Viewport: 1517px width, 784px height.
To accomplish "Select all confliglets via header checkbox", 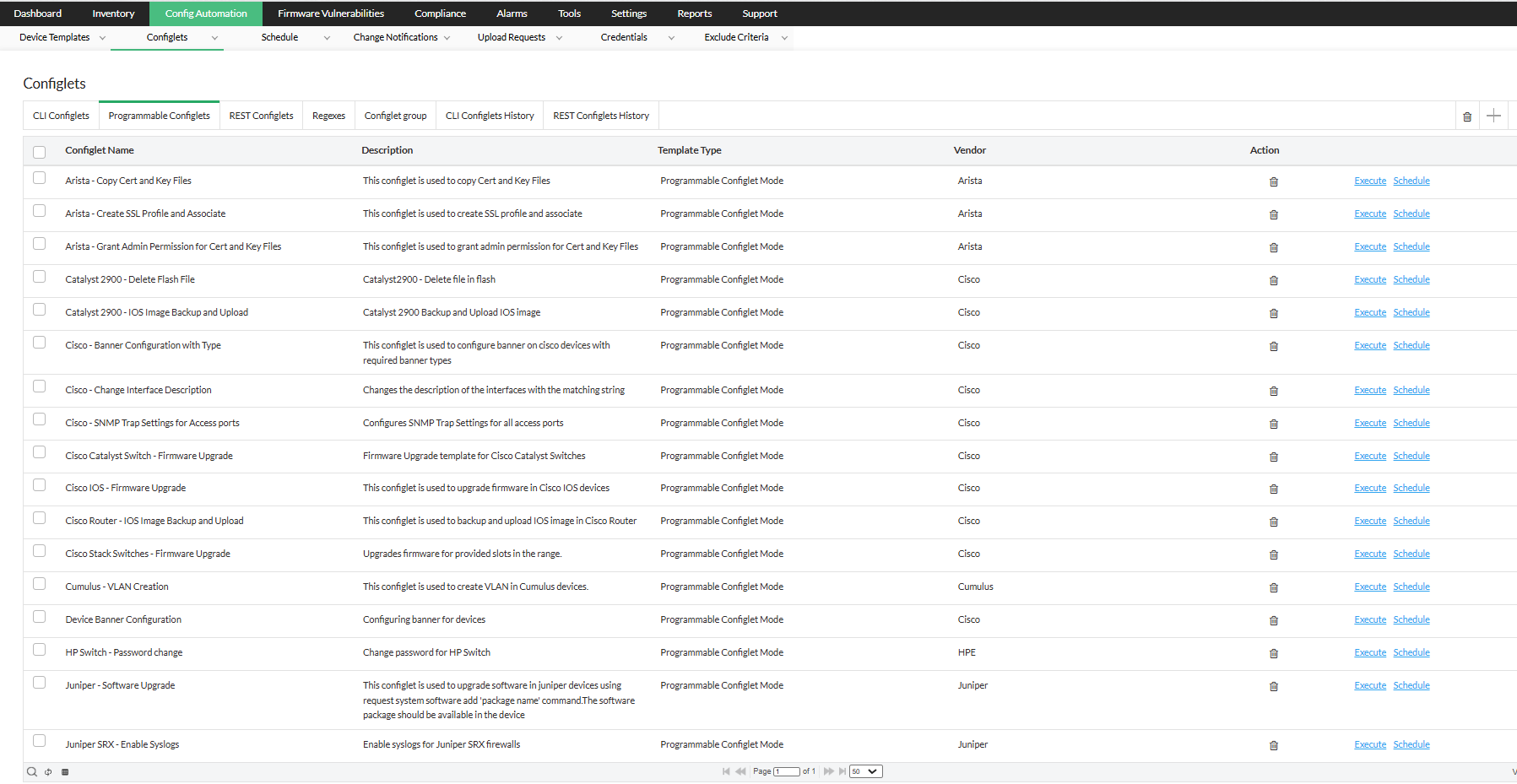I will coord(39,151).
